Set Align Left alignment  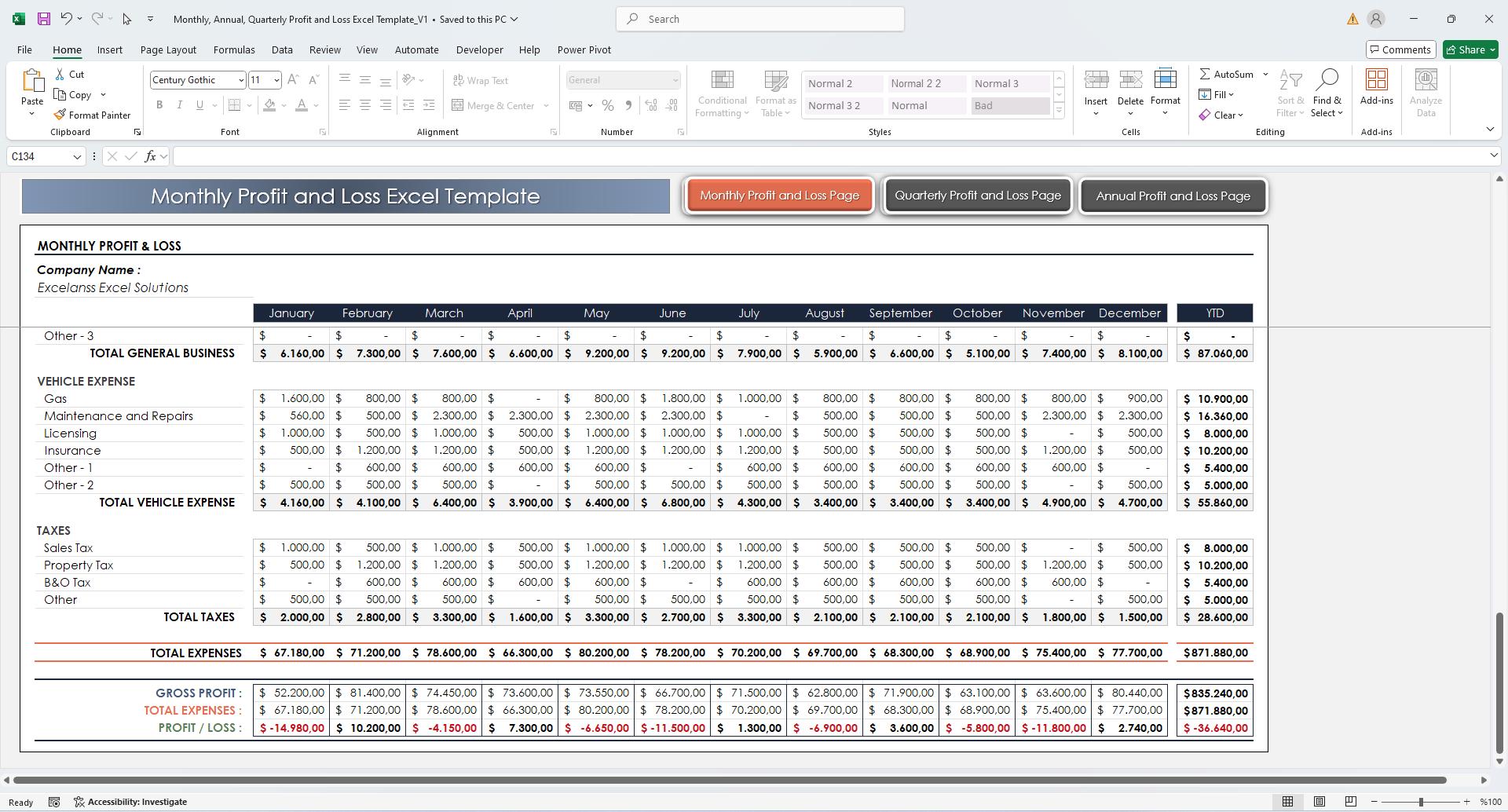(x=344, y=105)
